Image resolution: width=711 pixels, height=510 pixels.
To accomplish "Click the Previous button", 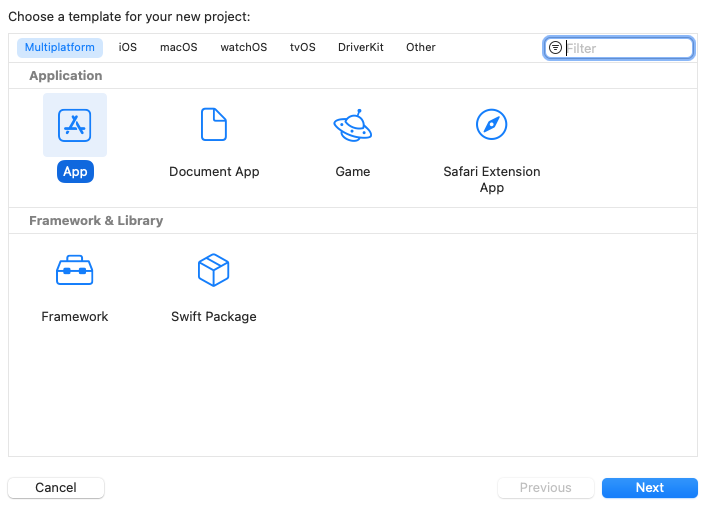I will coord(546,488).
